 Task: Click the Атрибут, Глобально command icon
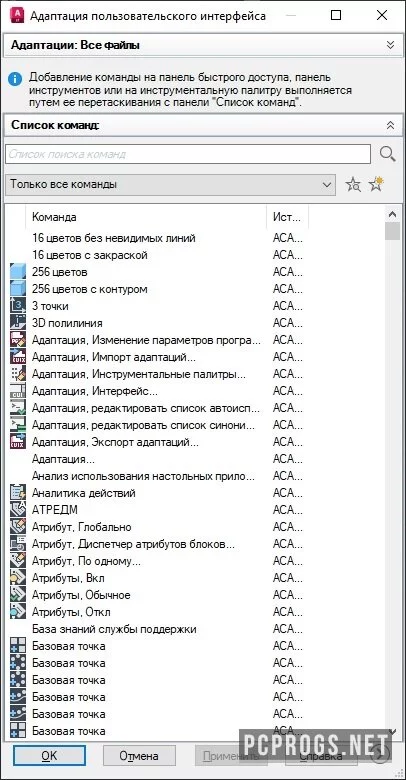click(x=18, y=527)
